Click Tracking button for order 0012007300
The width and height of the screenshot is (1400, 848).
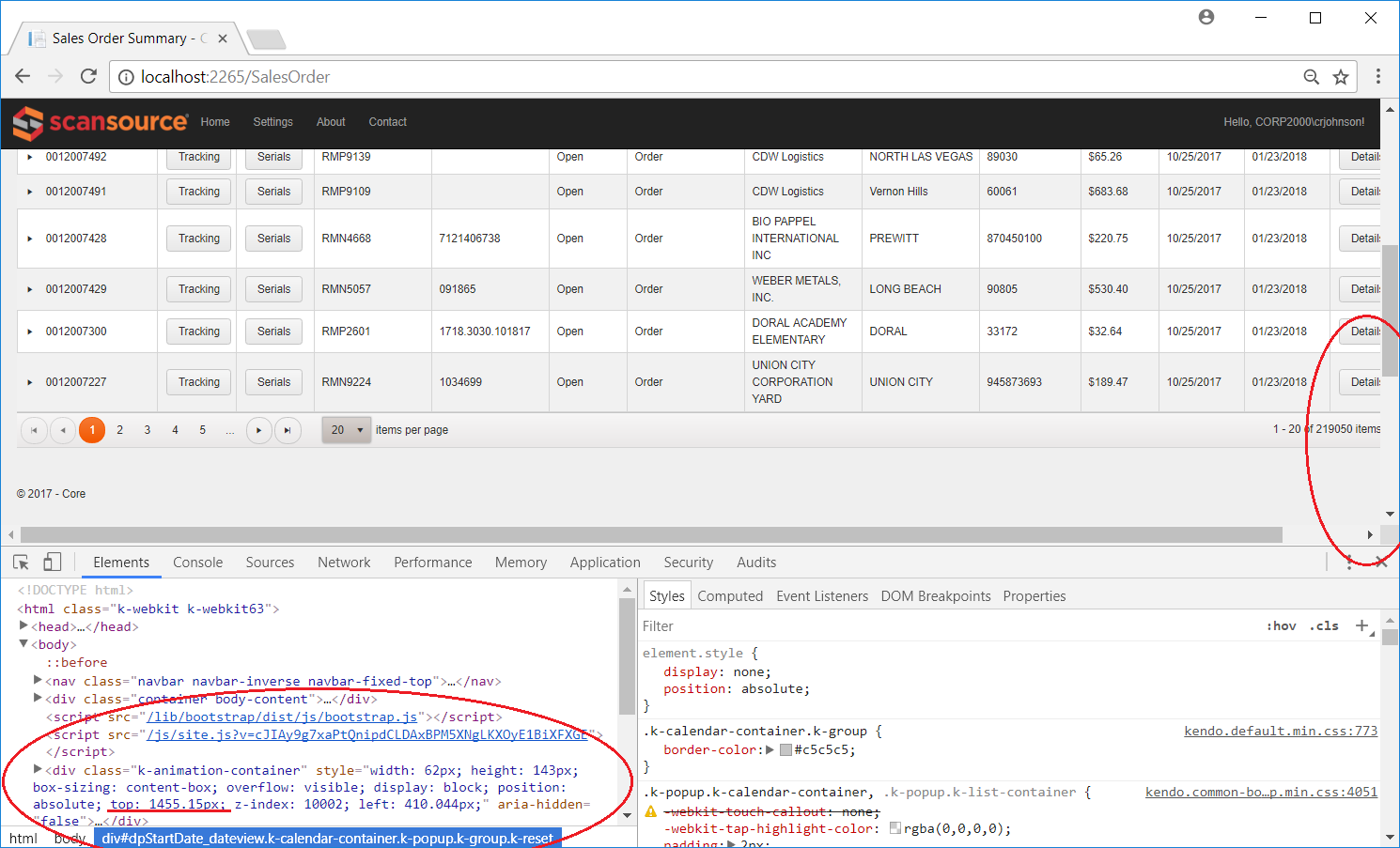[x=199, y=331]
